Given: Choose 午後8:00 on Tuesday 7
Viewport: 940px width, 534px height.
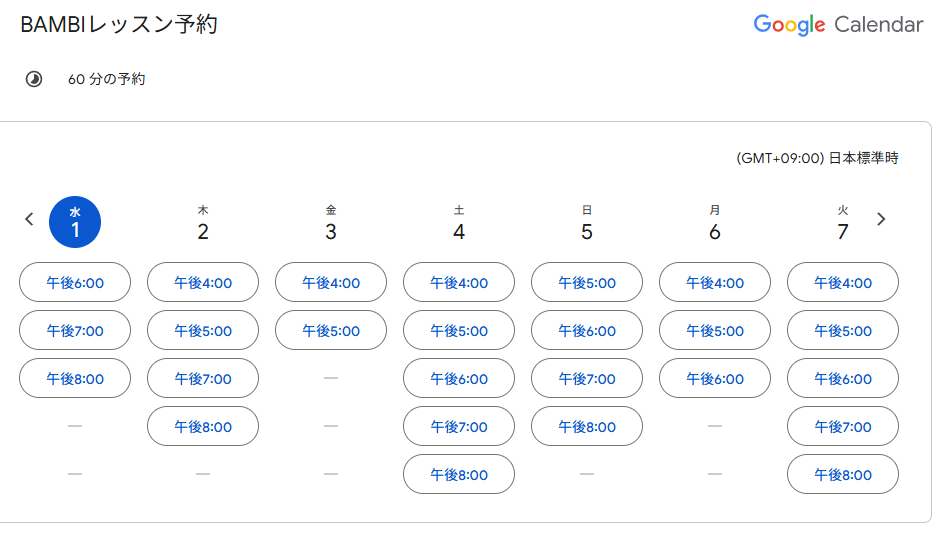Looking at the screenshot, I should [843, 475].
